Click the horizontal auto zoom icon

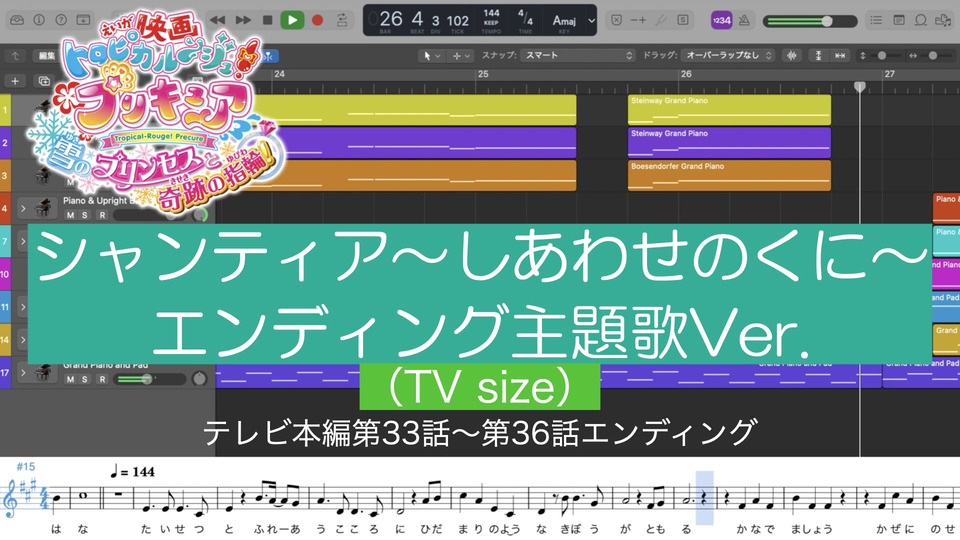point(840,56)
